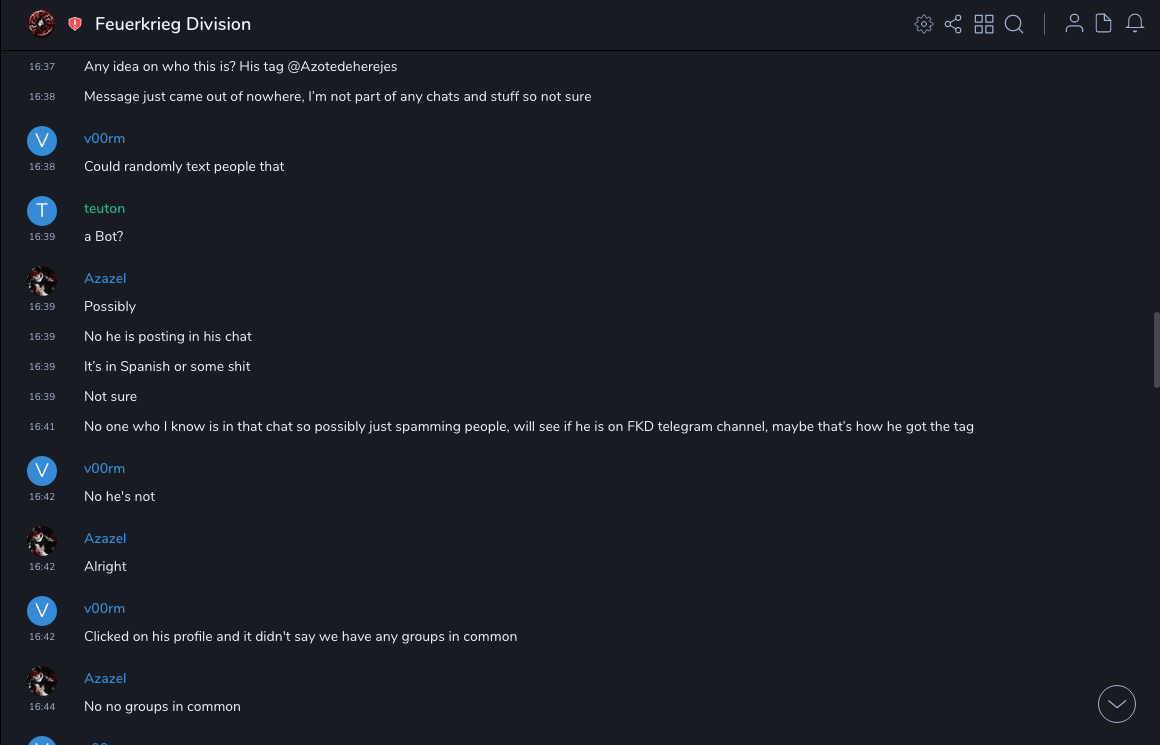Click teuton's T avatar circle
This screenshot has width=1160, height=745.
click(42, 211)
